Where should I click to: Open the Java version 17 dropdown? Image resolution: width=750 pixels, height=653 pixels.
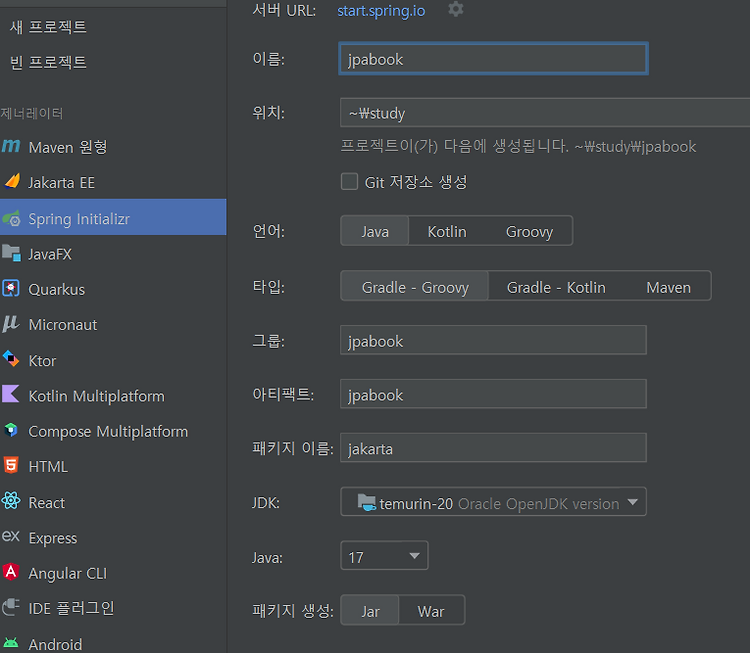[384, 556]
